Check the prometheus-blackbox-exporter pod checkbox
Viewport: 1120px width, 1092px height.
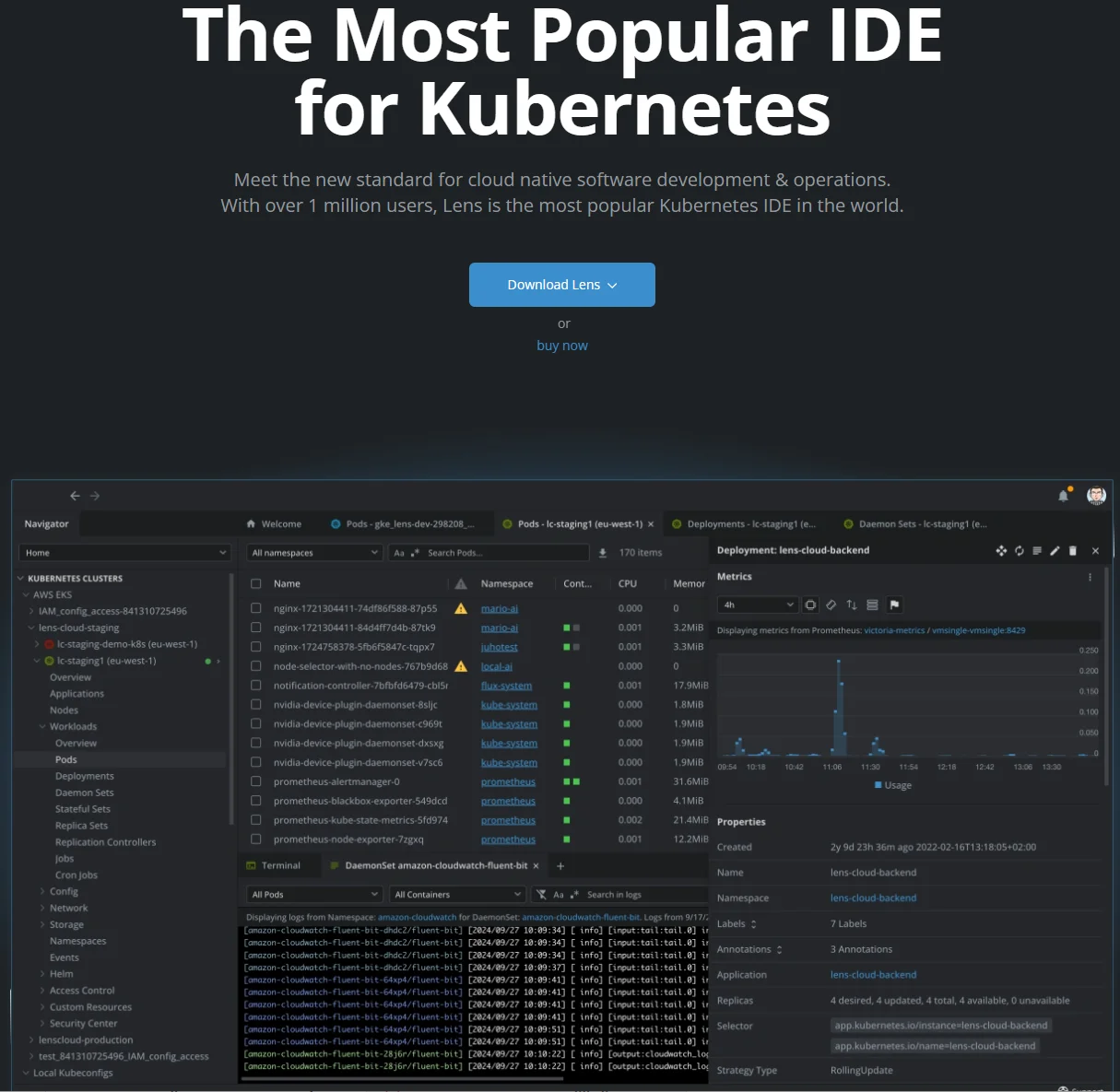tap(256, 801)
